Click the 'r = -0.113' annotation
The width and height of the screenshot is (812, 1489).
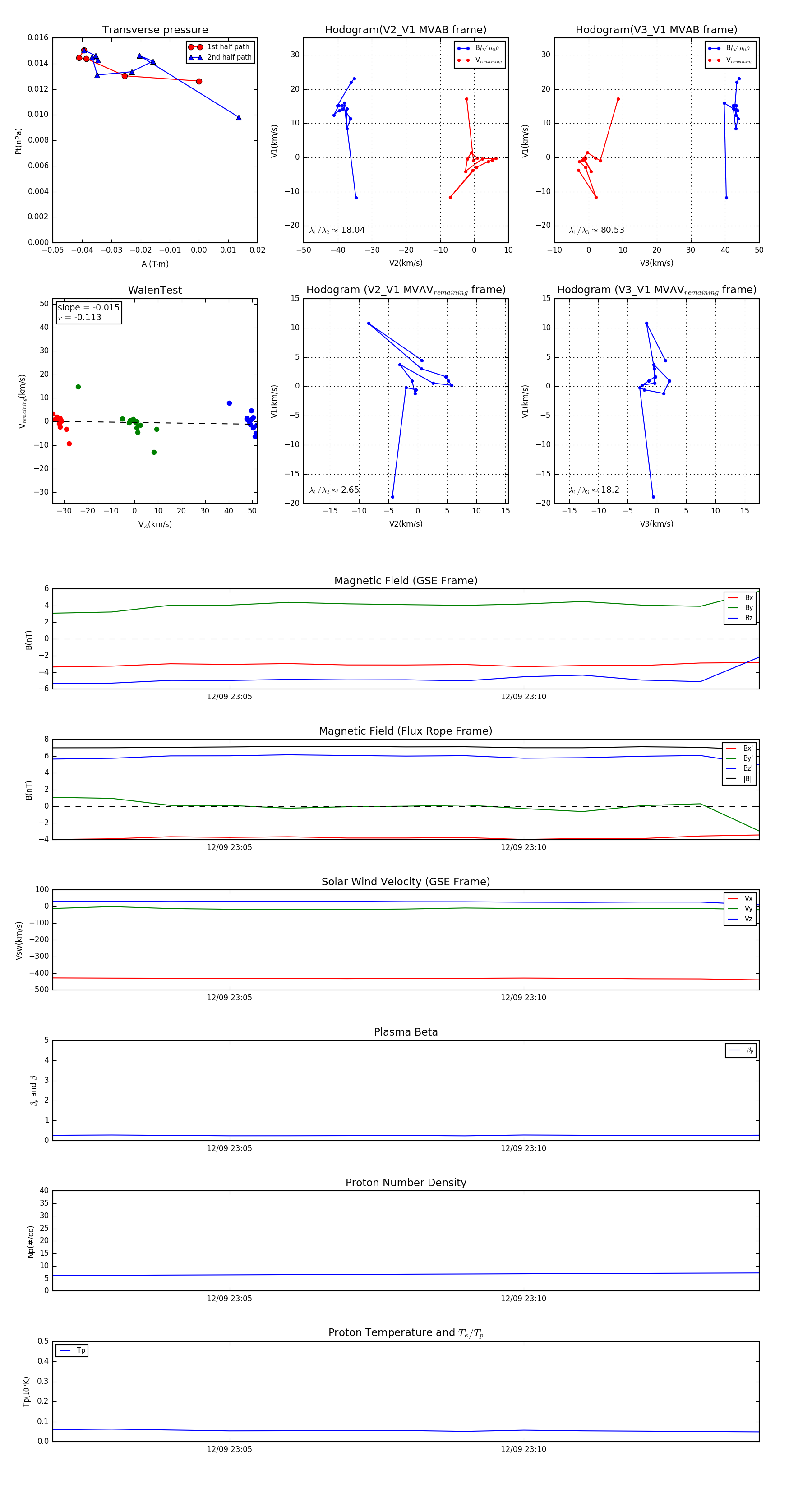80,317
